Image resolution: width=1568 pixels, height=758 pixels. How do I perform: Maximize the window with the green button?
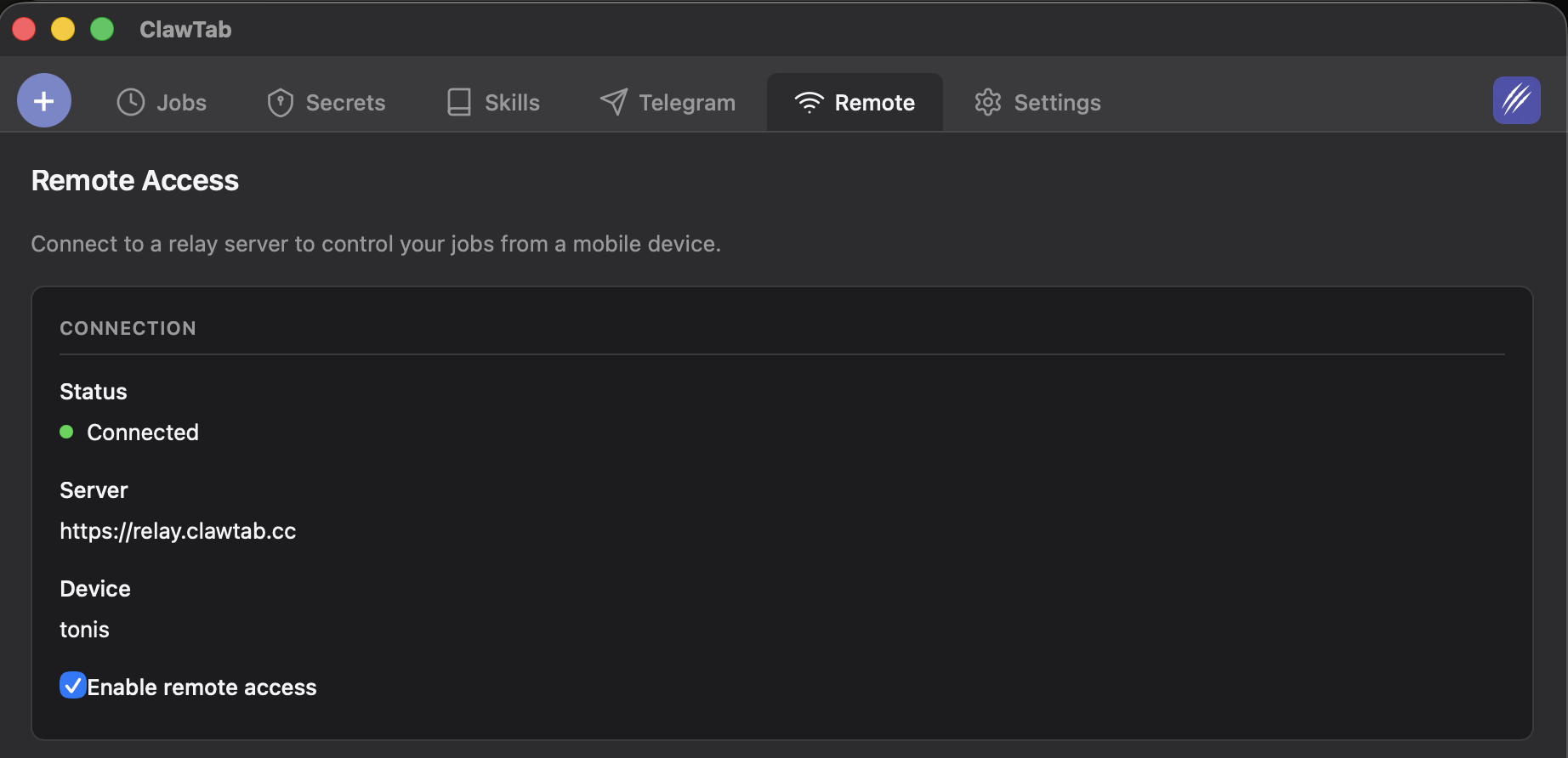coord(102,29)
